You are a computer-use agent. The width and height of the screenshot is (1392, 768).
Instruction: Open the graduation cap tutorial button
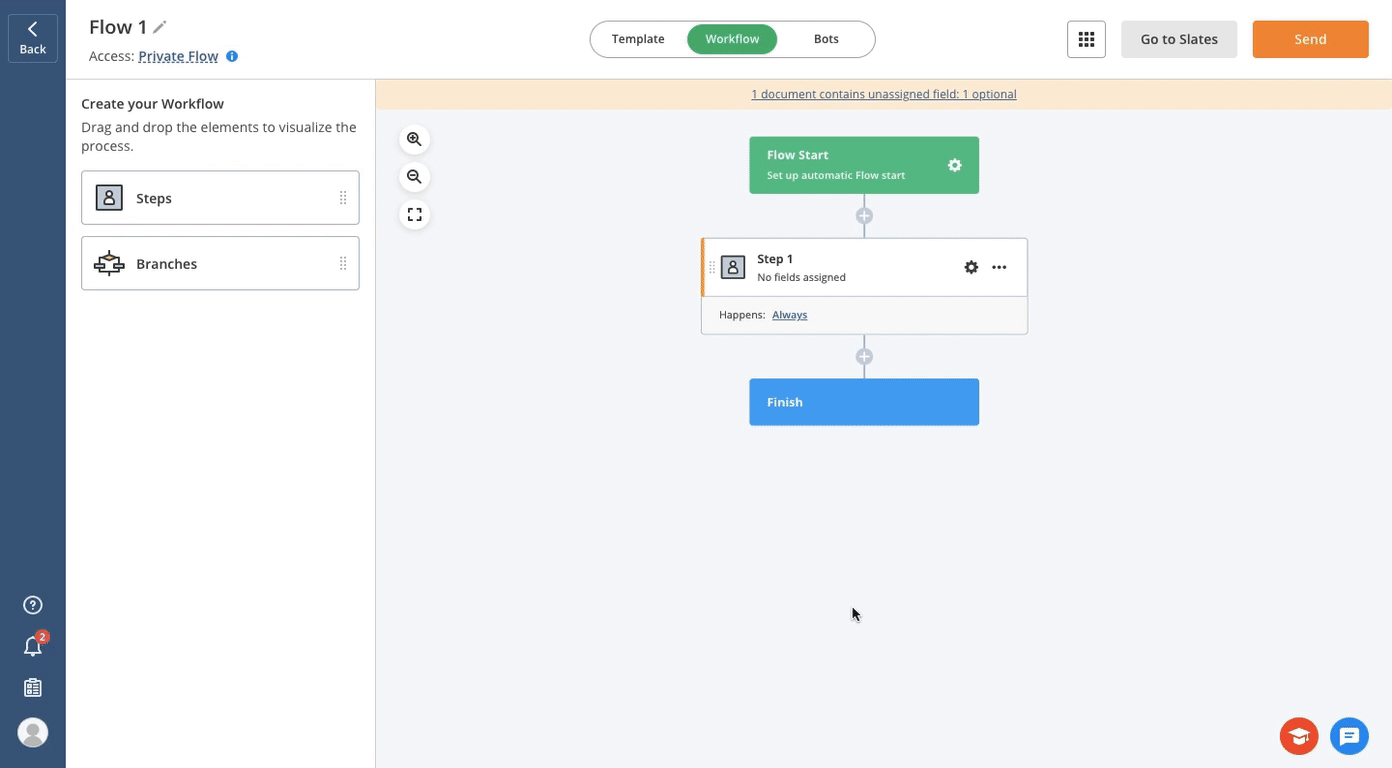click(1298, 737)
